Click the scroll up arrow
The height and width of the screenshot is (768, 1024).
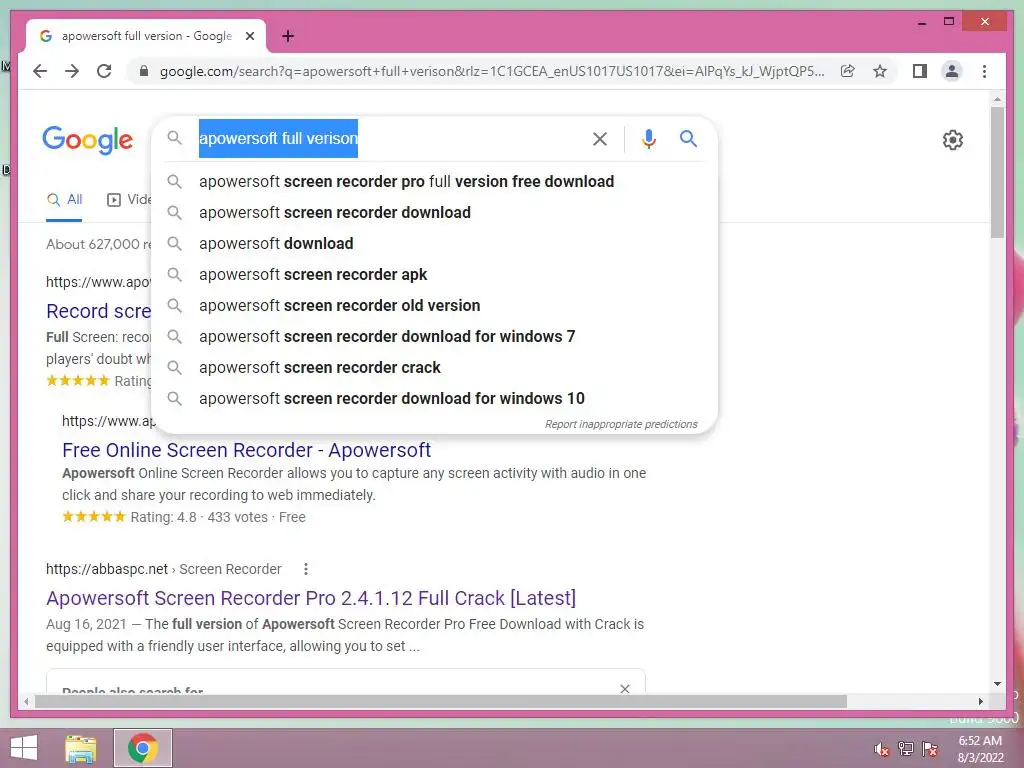[x=997, y=99]
